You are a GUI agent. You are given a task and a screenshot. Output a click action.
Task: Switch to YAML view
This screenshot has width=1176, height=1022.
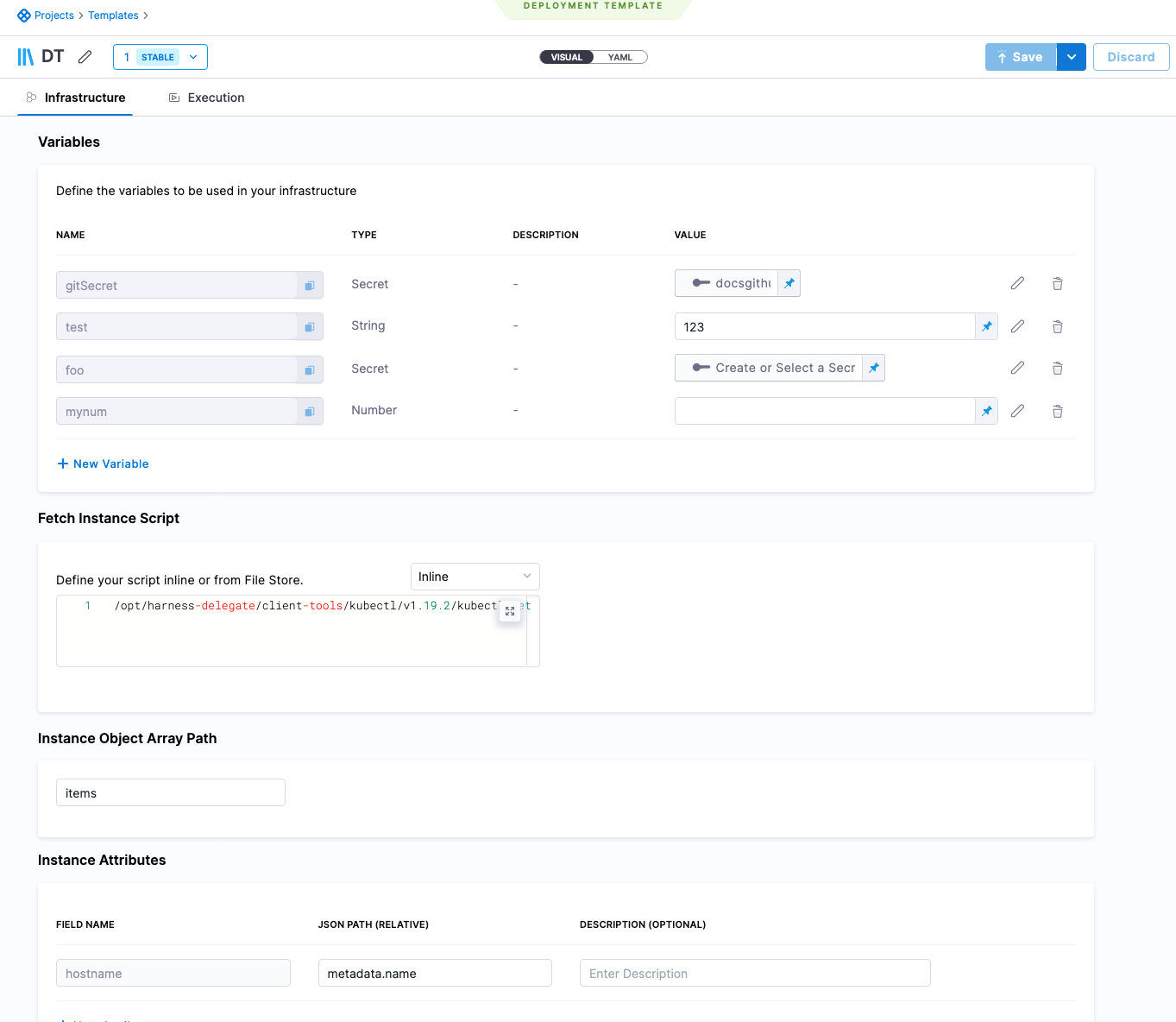point(619,57)
